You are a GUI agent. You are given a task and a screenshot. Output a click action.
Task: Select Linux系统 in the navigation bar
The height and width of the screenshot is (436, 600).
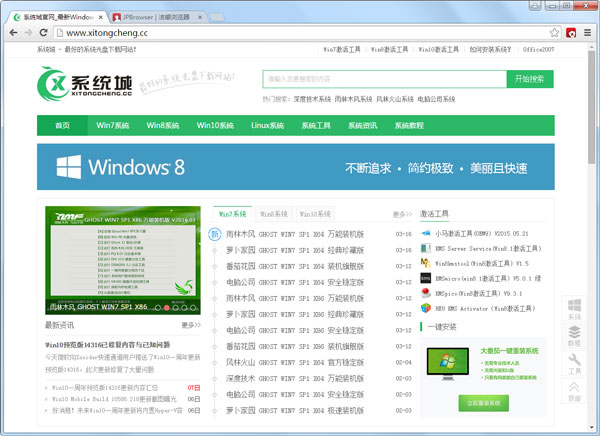[x=267, y=126]
